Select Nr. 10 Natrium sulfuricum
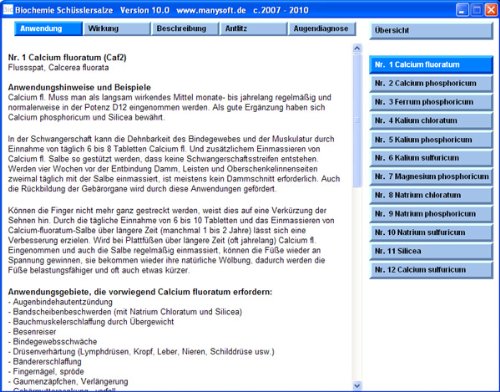 [431, 233]
